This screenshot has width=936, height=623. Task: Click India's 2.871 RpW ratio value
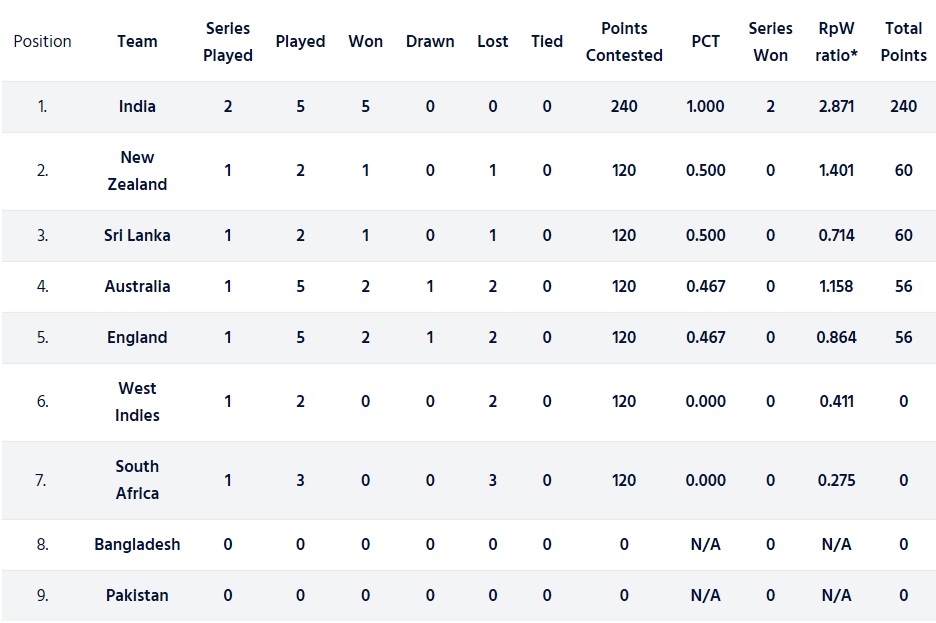point(835,106)
